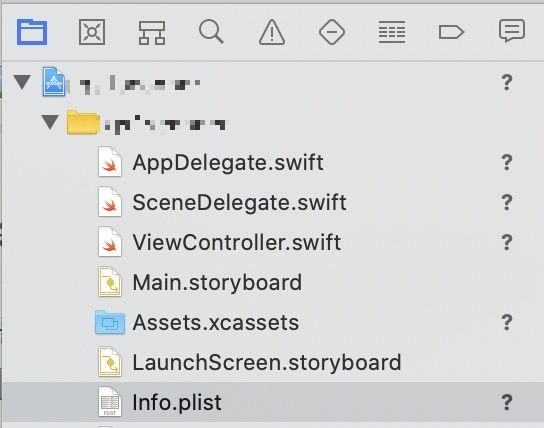The image size is (544, 428).
Task: Open AppDelegate.swift file
Action: [228, 162]
